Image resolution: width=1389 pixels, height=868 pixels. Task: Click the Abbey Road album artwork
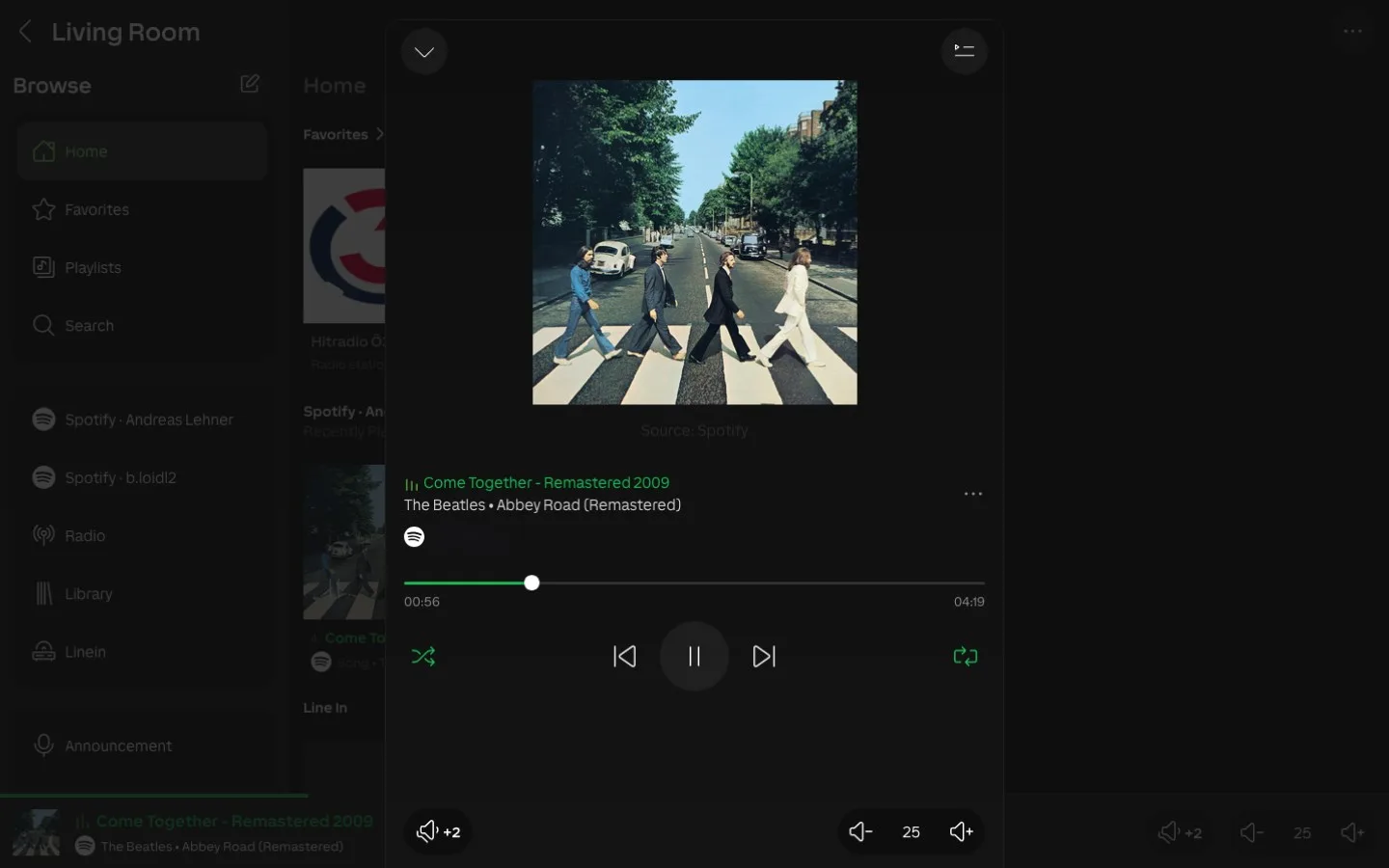pos(694,242)
